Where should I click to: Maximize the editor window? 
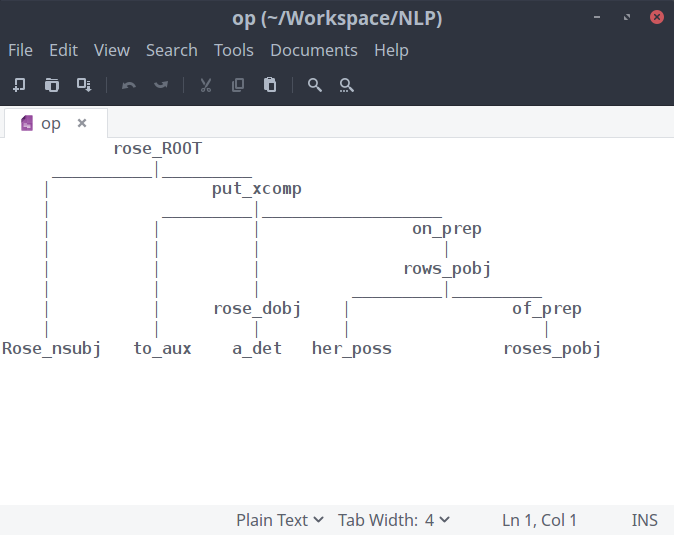(627, 17)
